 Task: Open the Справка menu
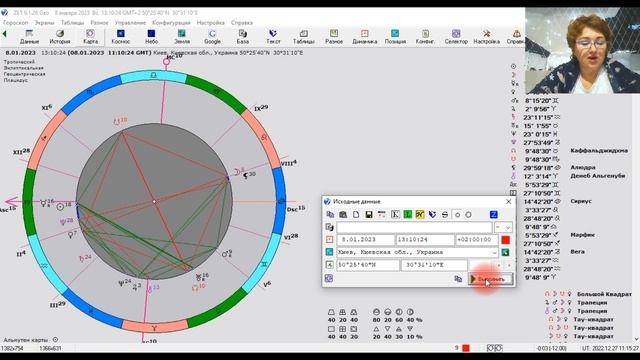coord(242,23)
